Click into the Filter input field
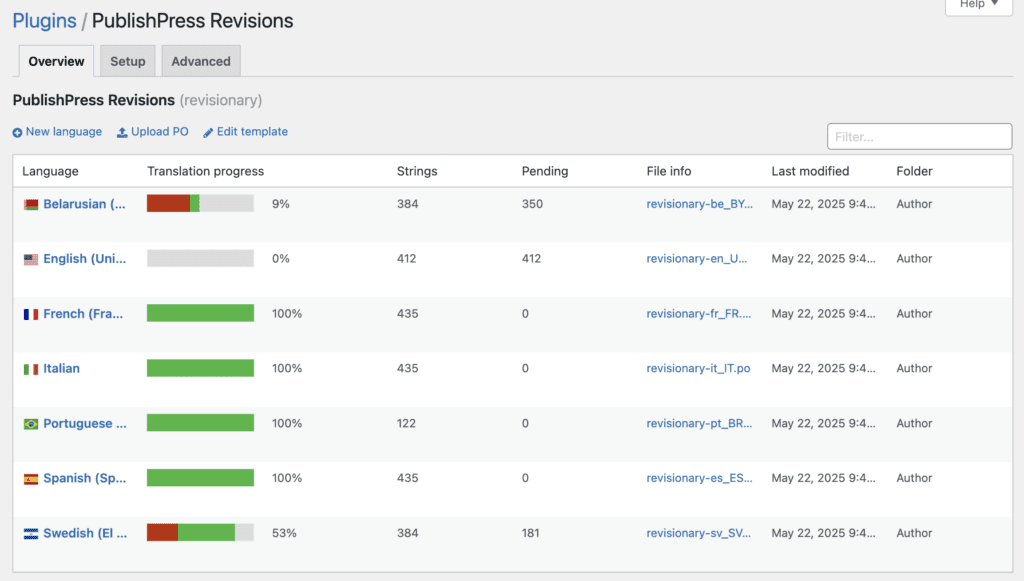1024x581 pixels. coord(919,137)
